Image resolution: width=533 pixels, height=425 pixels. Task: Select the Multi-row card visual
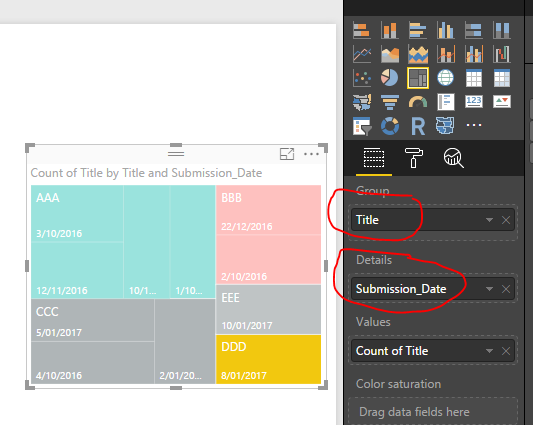[x=446, y=102]
